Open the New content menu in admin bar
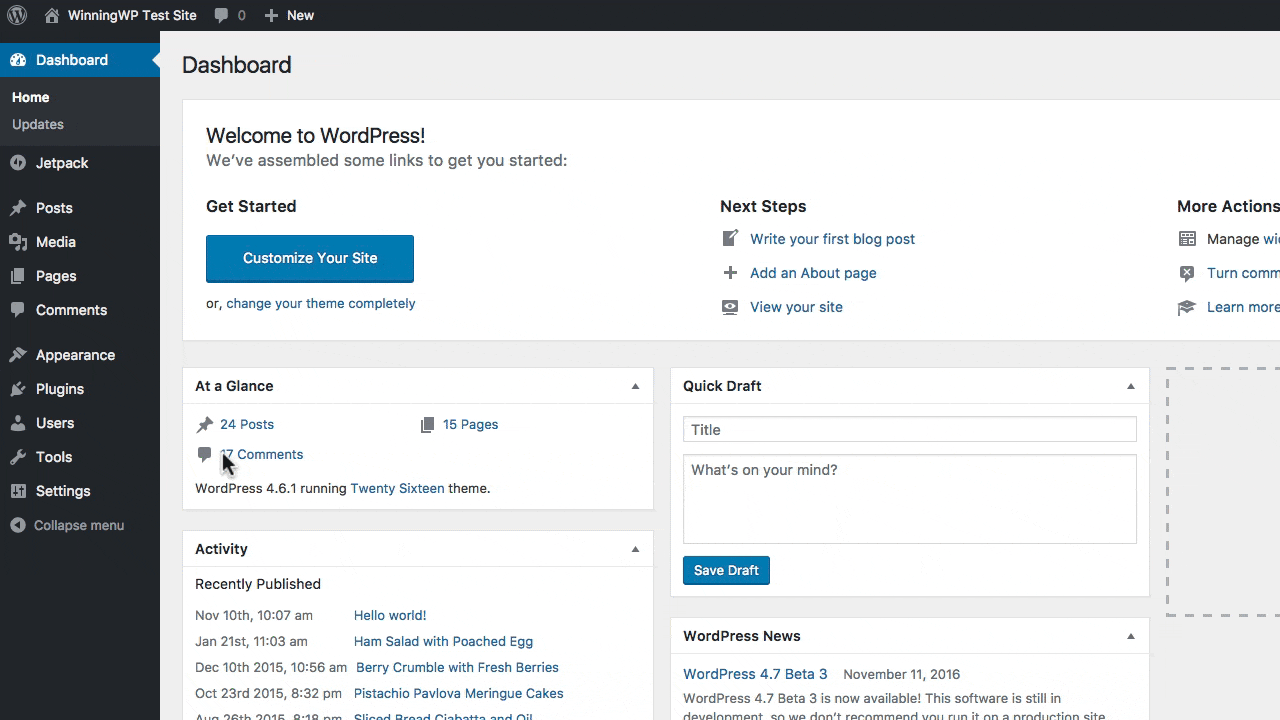1280x720 pixels. pos(289,15)
